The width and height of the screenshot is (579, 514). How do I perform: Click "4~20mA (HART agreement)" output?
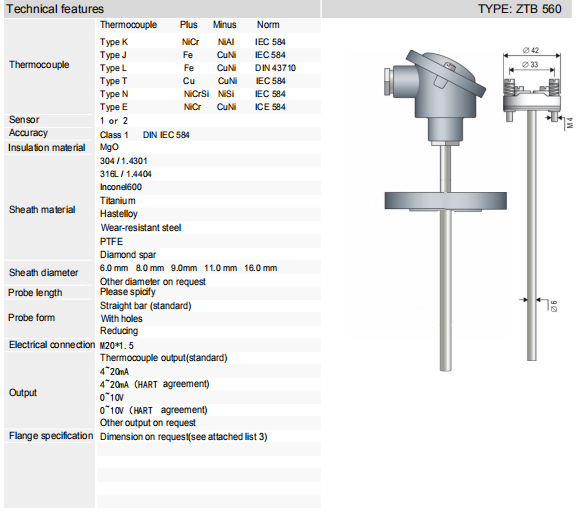pos(154,384)
